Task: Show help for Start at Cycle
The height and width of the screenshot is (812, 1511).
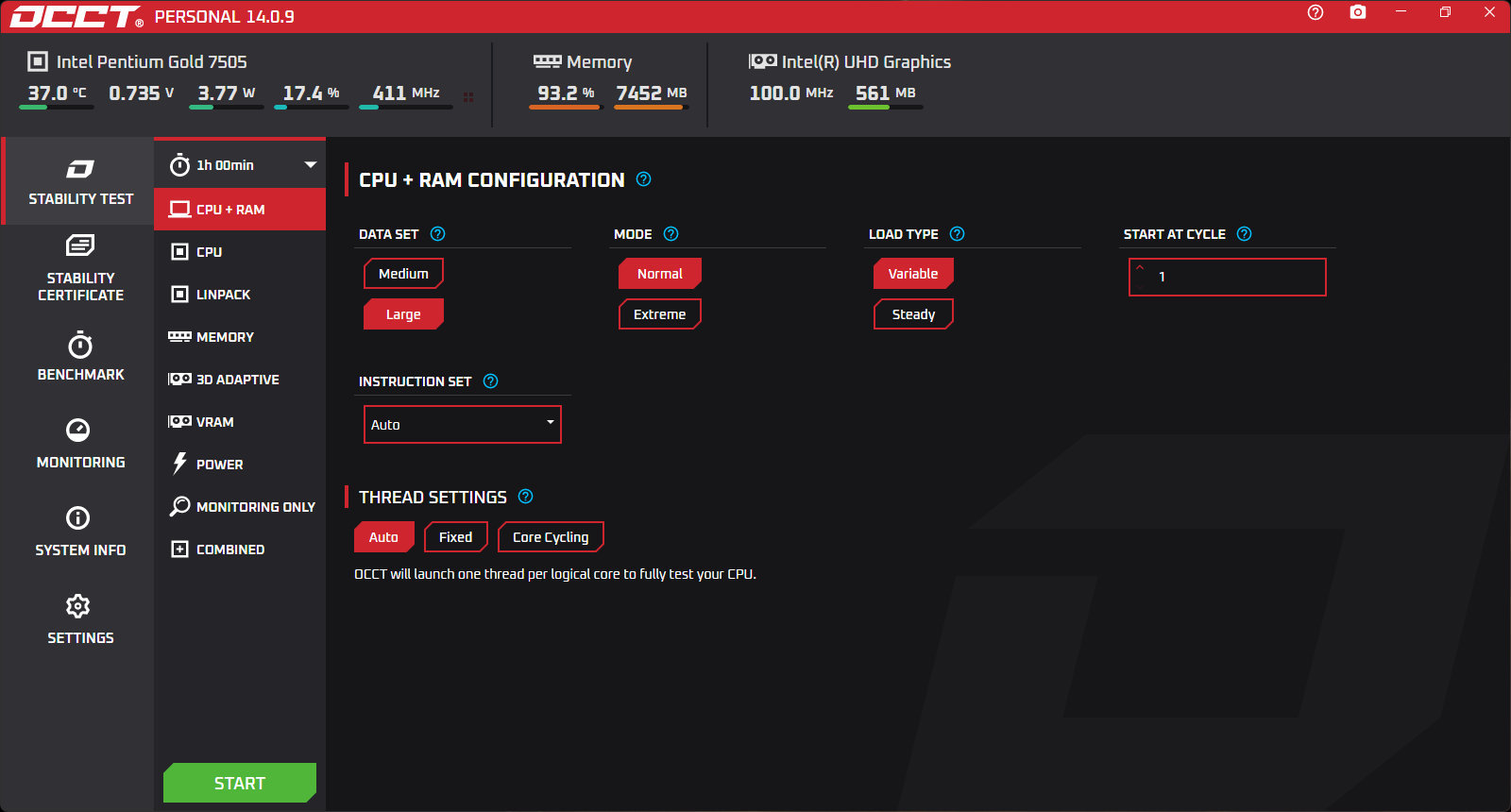Action: pos(1244,234)
